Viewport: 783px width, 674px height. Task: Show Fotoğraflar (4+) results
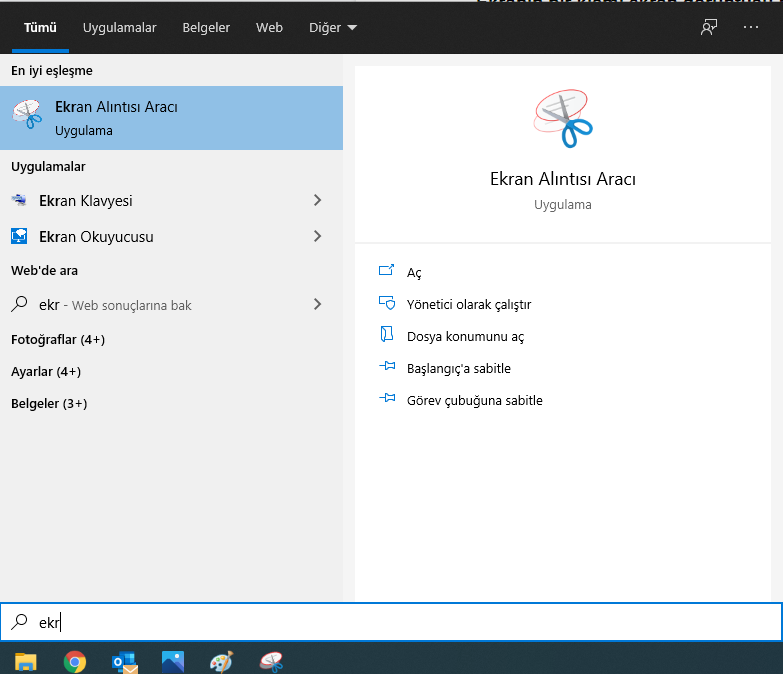click(58, 339)
